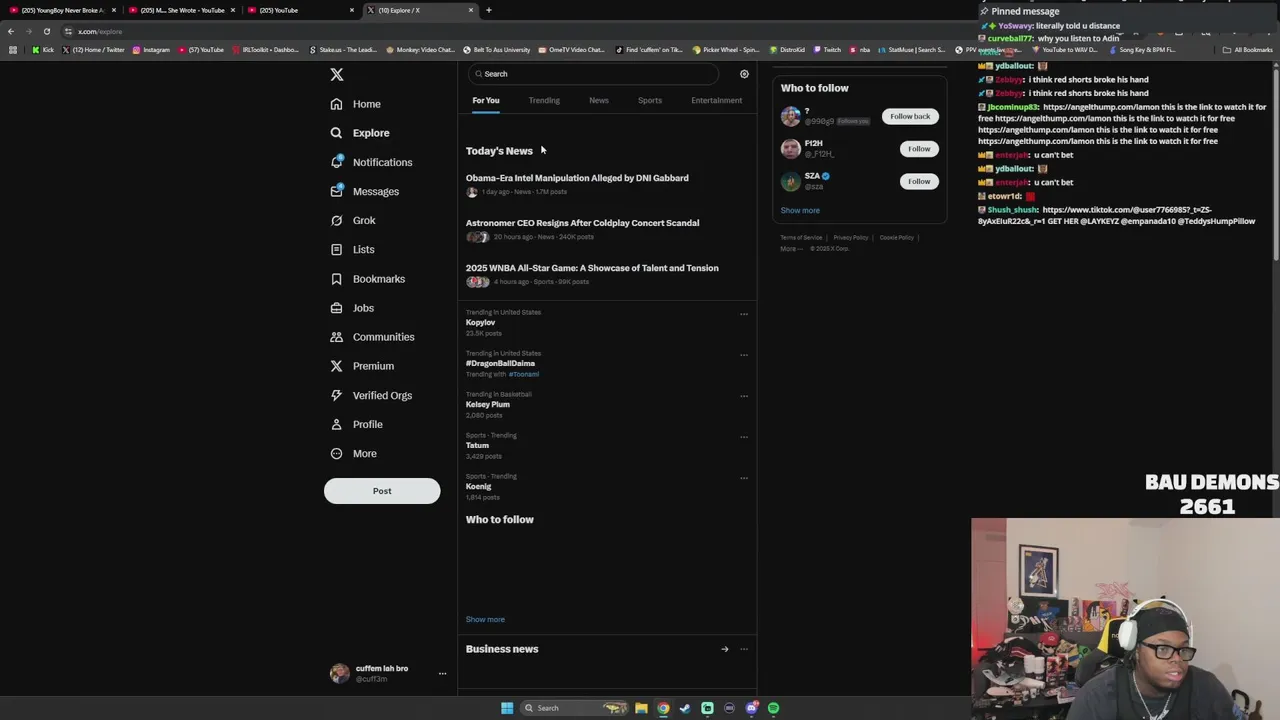Open the Windows Start menu
Viewport: 1280px width, 720px height.
[x=507, y=708]
